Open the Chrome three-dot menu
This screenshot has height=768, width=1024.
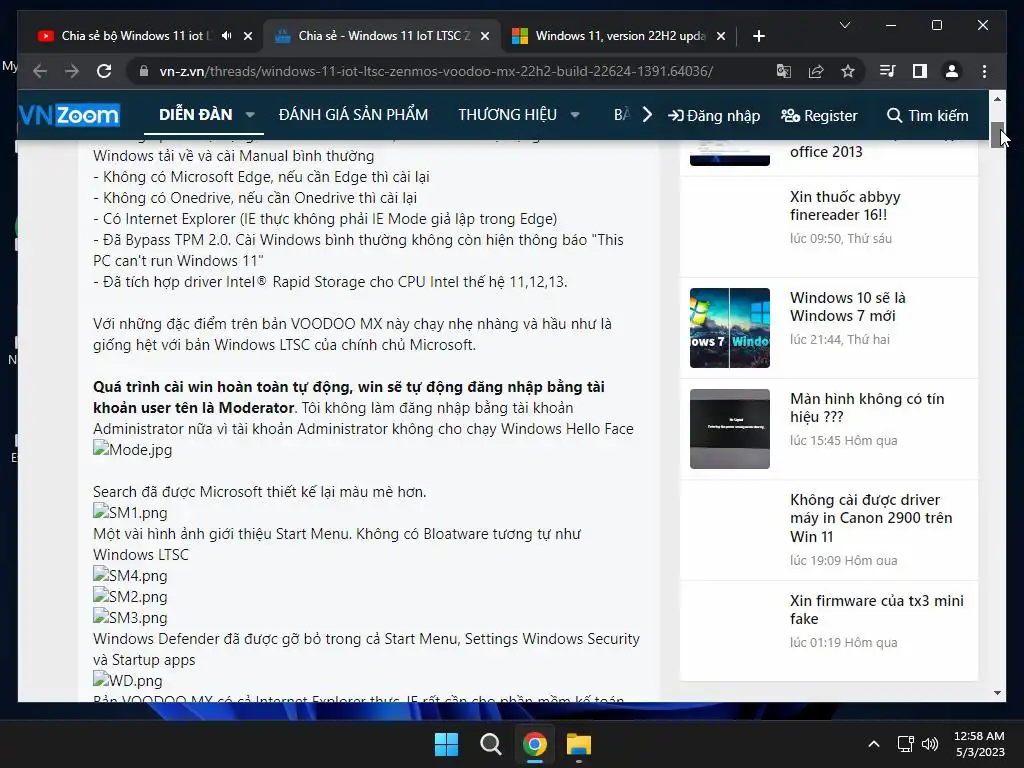pyautogui.click(x=984, y=71)
